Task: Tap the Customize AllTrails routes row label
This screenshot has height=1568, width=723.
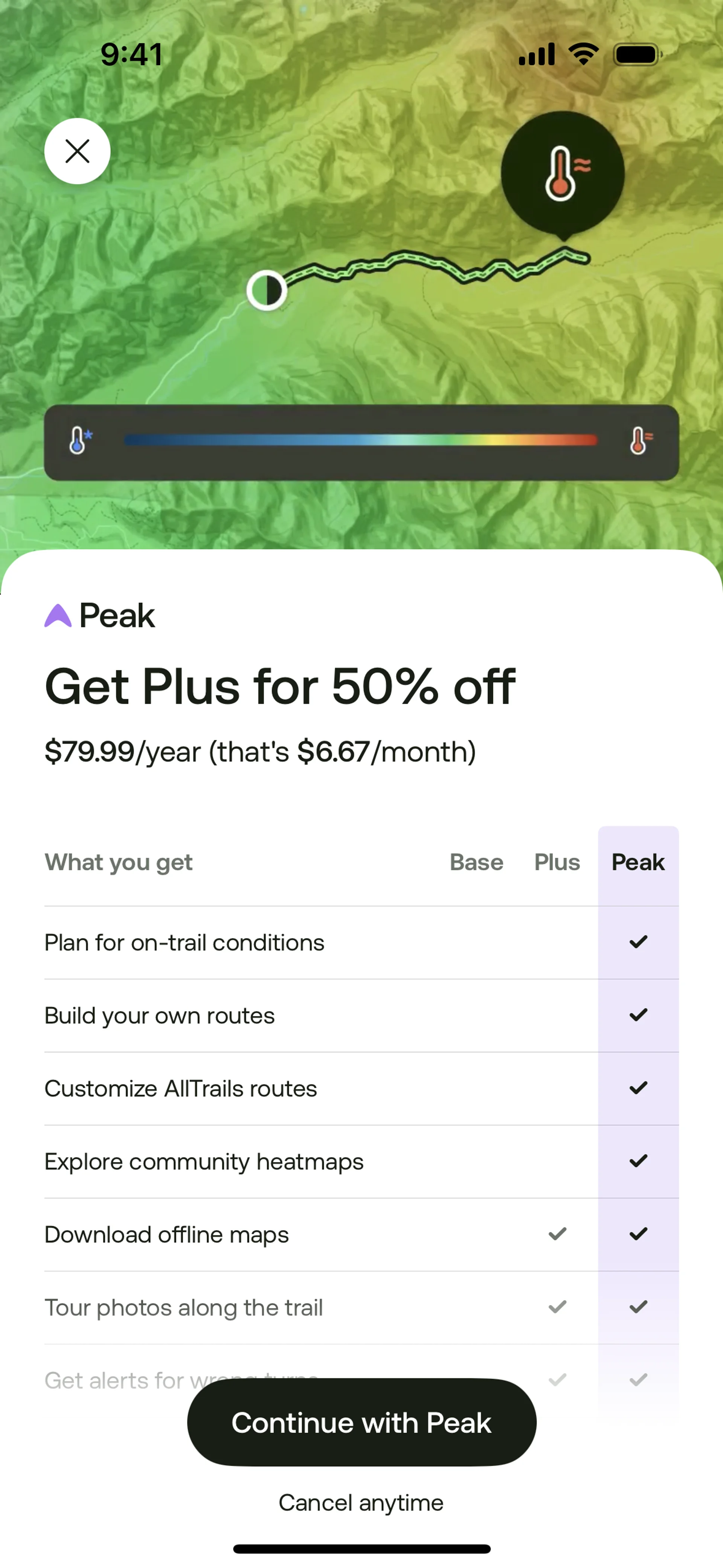Action: click(181, 1088)
